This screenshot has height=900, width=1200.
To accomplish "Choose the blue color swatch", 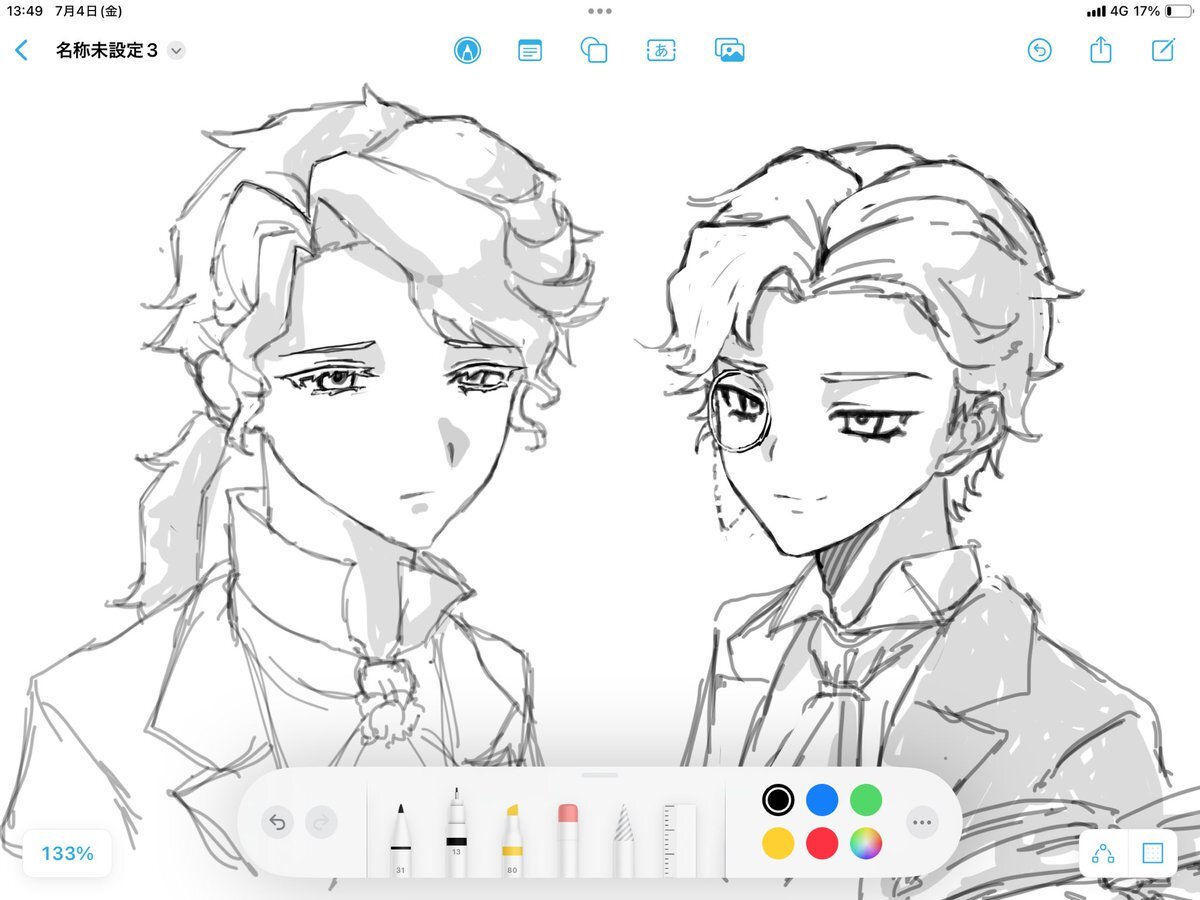I will (822, 799).
